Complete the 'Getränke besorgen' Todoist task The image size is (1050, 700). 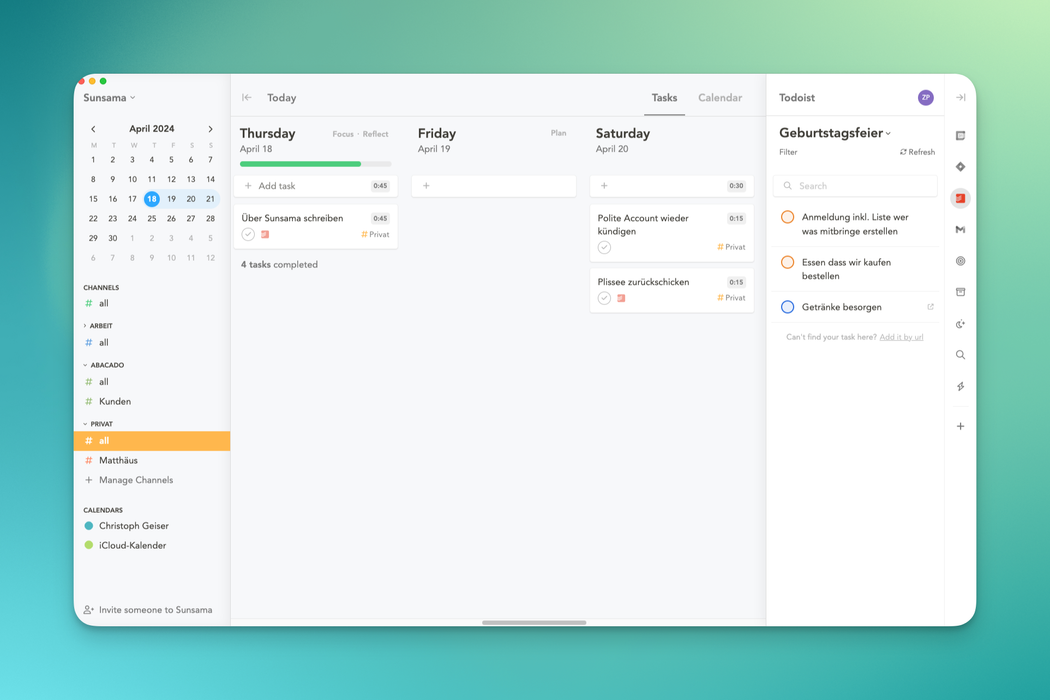pyautogui.click(x=787, y=307)
